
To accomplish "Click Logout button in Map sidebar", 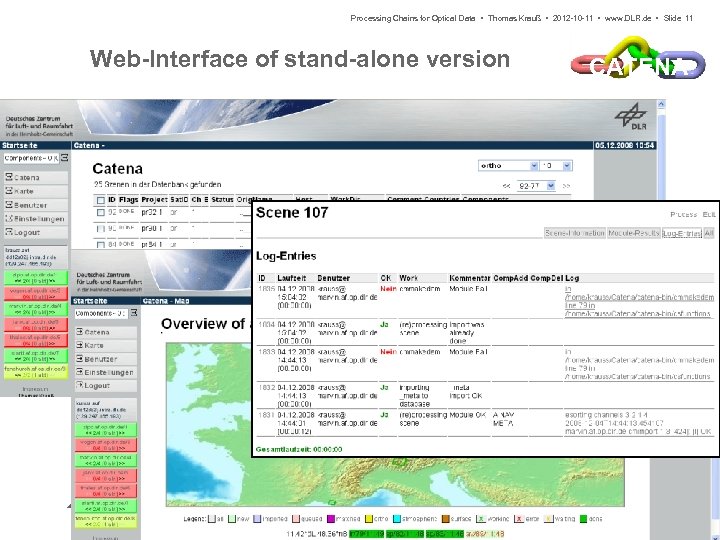I will [106, 385].
